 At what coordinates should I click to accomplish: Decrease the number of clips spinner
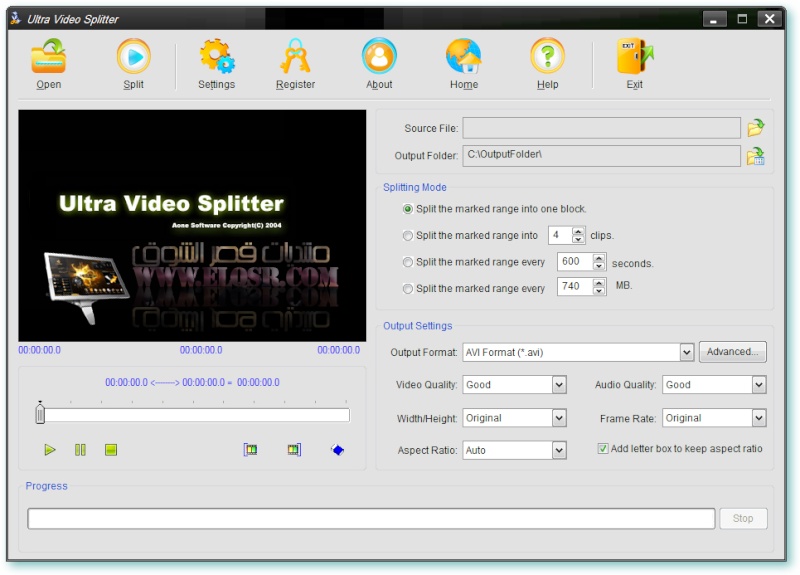tap(578, 239)
